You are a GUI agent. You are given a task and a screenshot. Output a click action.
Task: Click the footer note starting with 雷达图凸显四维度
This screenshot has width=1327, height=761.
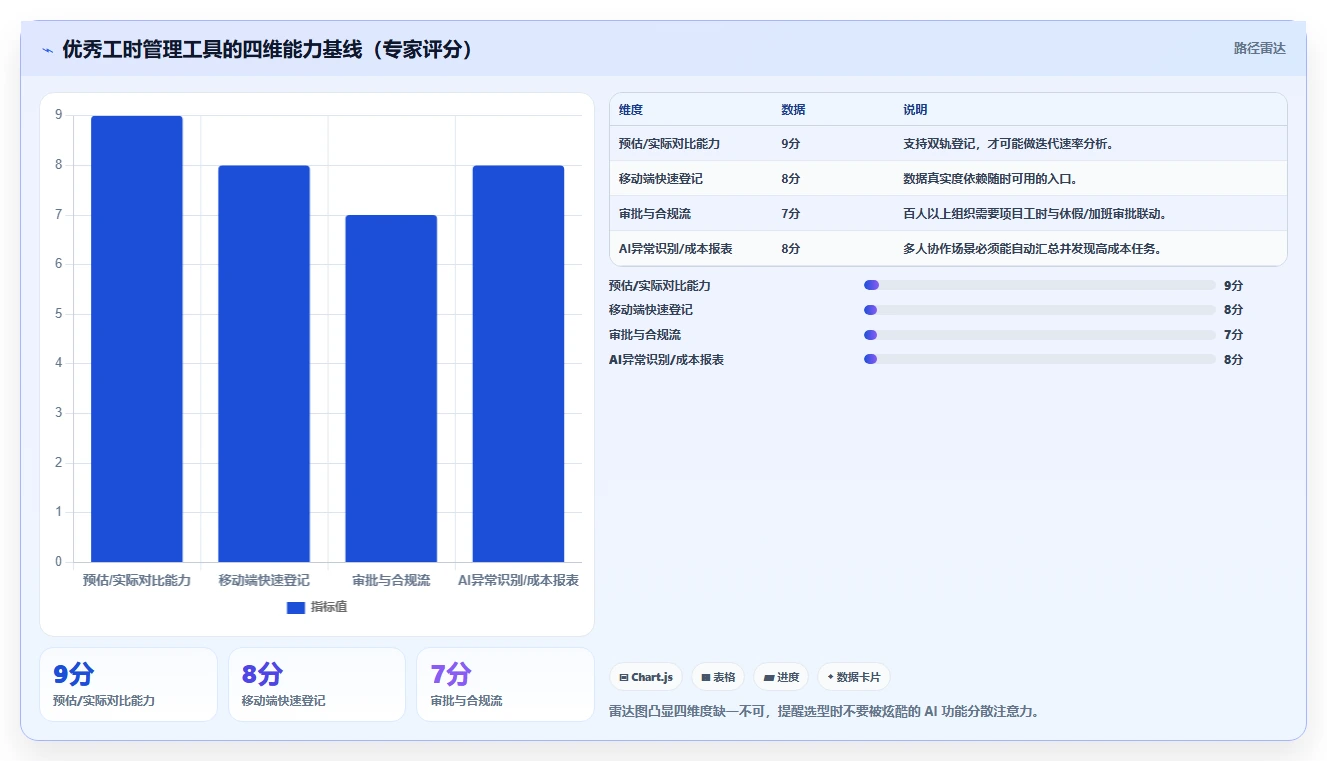825,712
